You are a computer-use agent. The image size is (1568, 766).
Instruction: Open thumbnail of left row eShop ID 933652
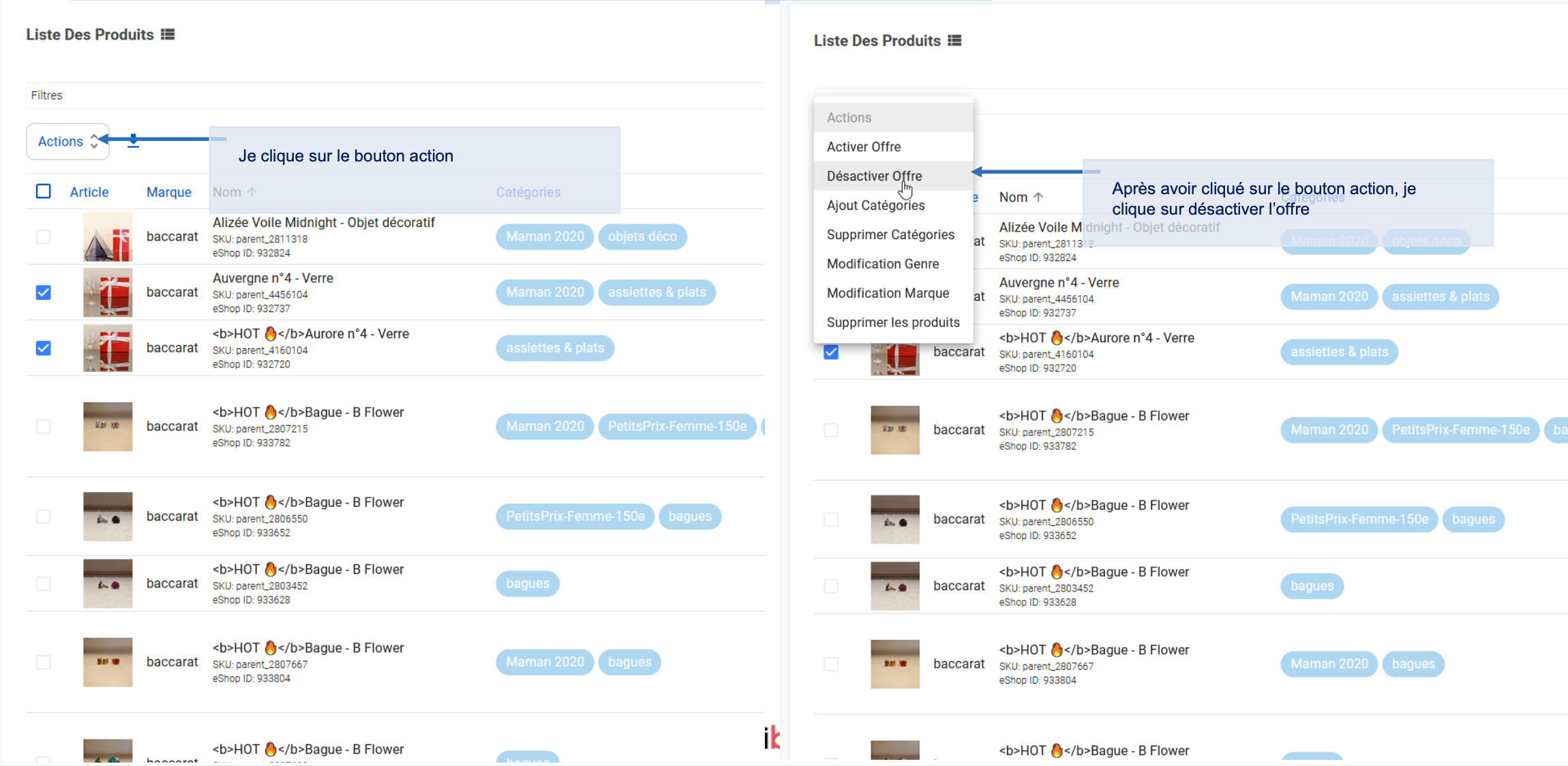point(108,517)
